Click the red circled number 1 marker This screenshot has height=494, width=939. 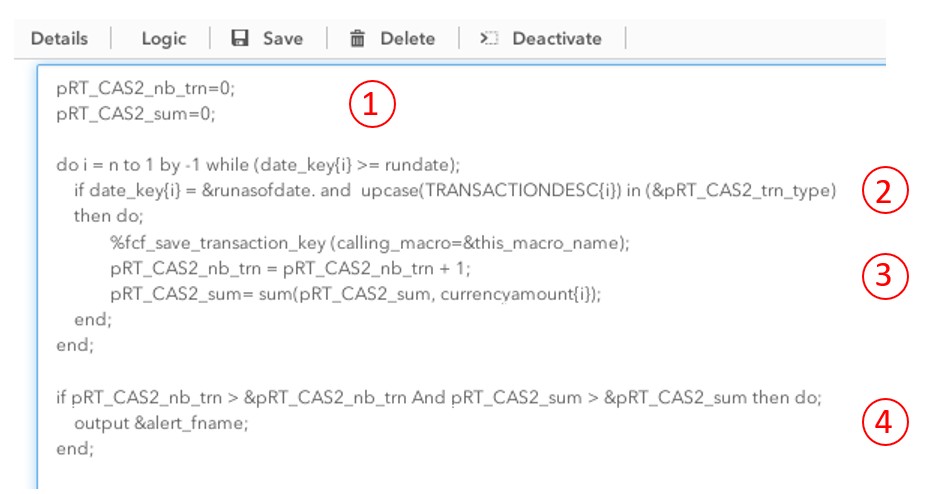[x=371, y=104]
